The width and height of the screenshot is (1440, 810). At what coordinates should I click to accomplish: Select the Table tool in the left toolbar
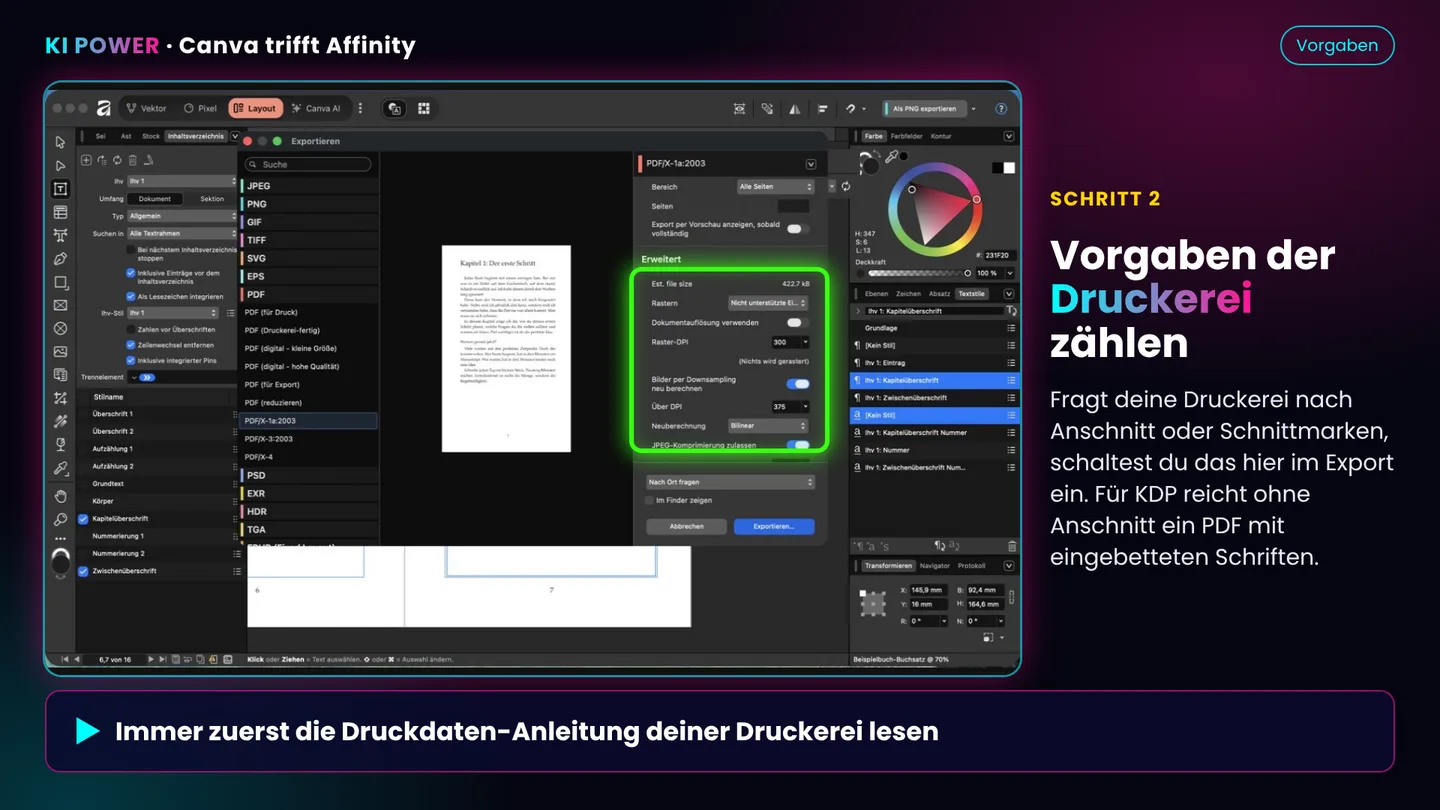(x=61, y=212)
